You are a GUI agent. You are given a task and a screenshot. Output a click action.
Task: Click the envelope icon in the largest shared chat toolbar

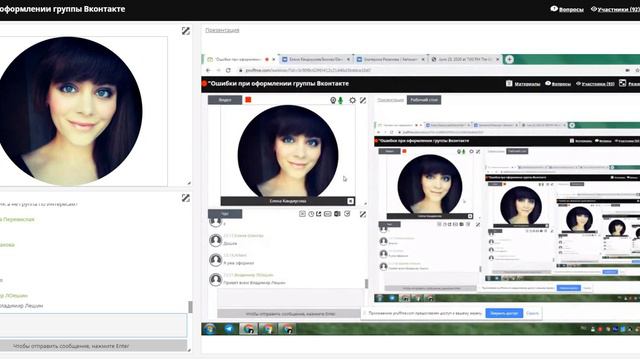[x=328, y=214]
